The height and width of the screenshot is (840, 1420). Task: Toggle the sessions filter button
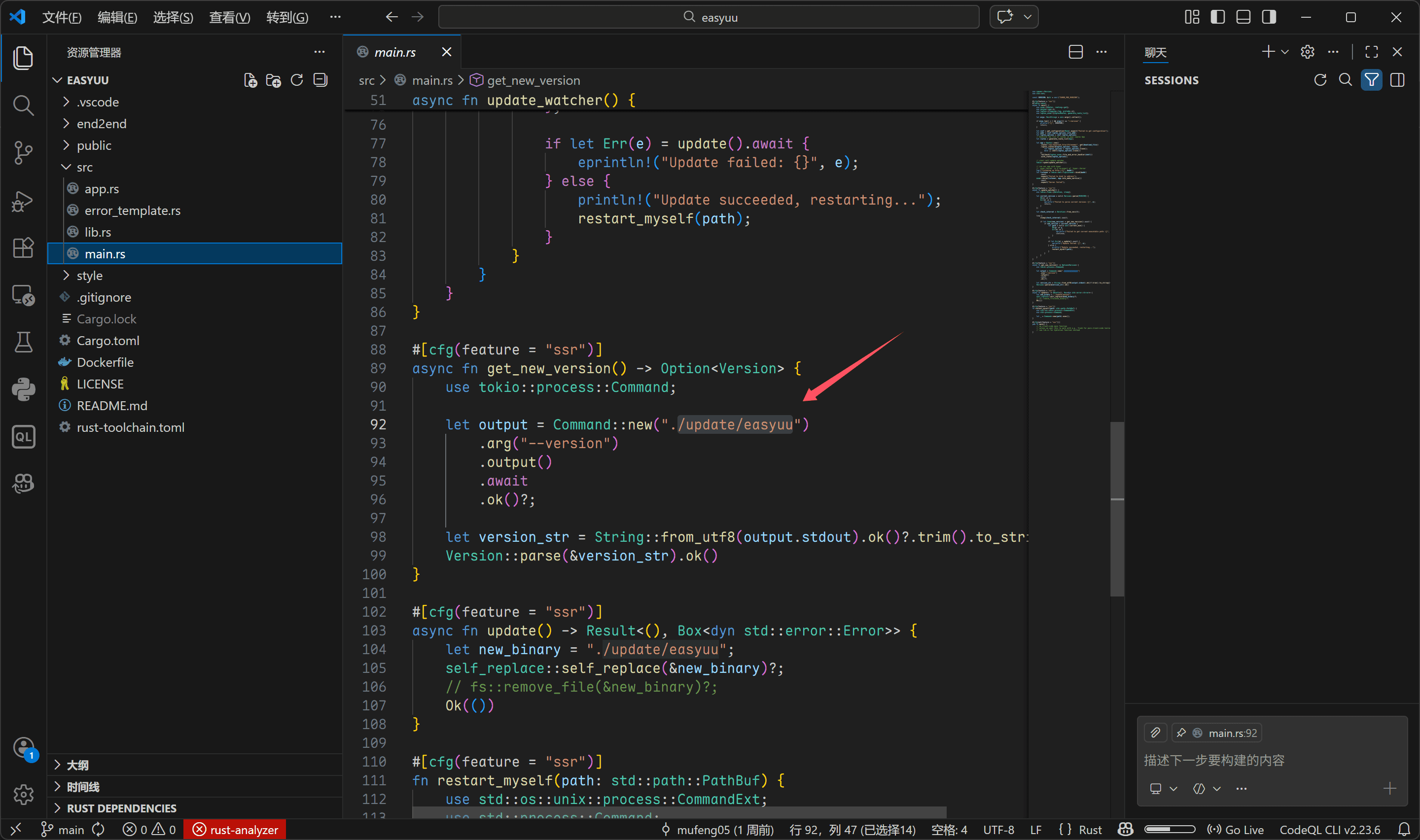[x=1371, y=80]
